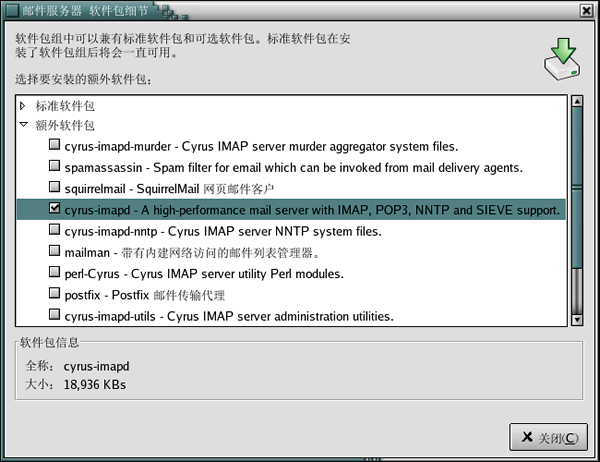Click the window menu icon in title bar
The width and height of the screenshot is (600, 462).
click(x=12, y=11)
